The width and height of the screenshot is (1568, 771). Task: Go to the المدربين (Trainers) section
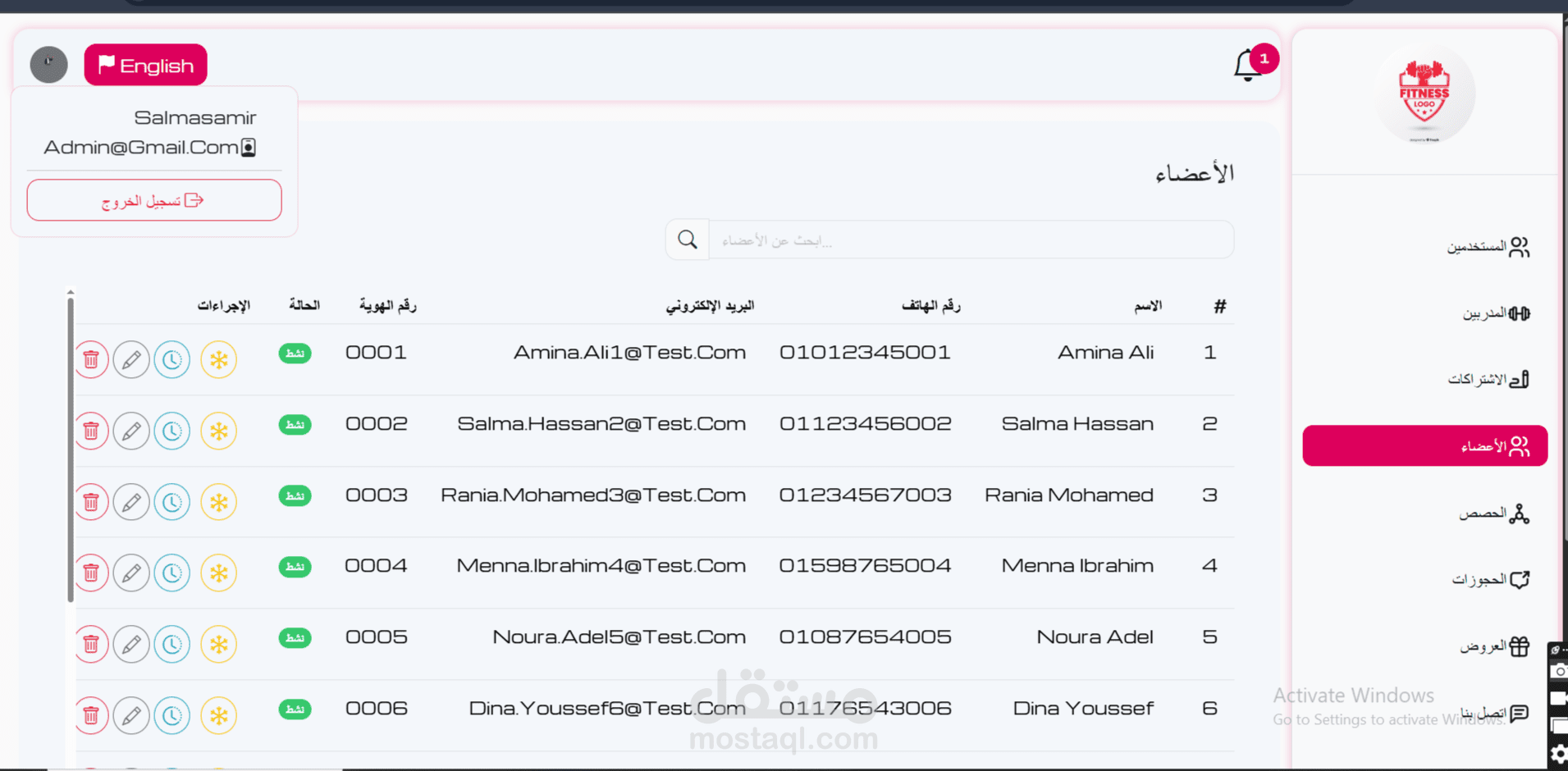click(x=1495, y=313)
